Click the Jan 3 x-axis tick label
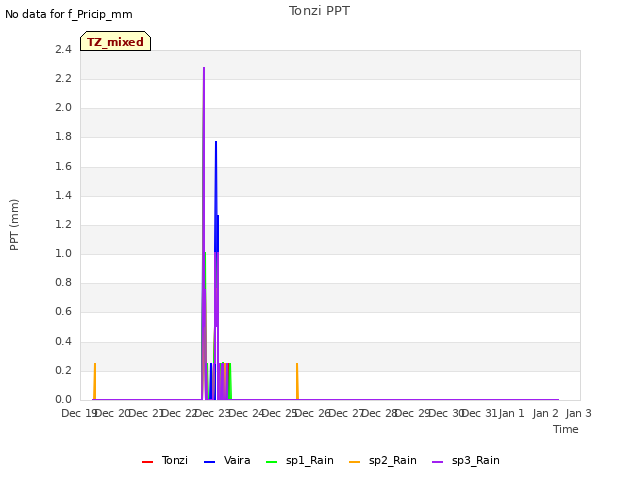Viewport: 640px width, 480px height. pos(578,413)
